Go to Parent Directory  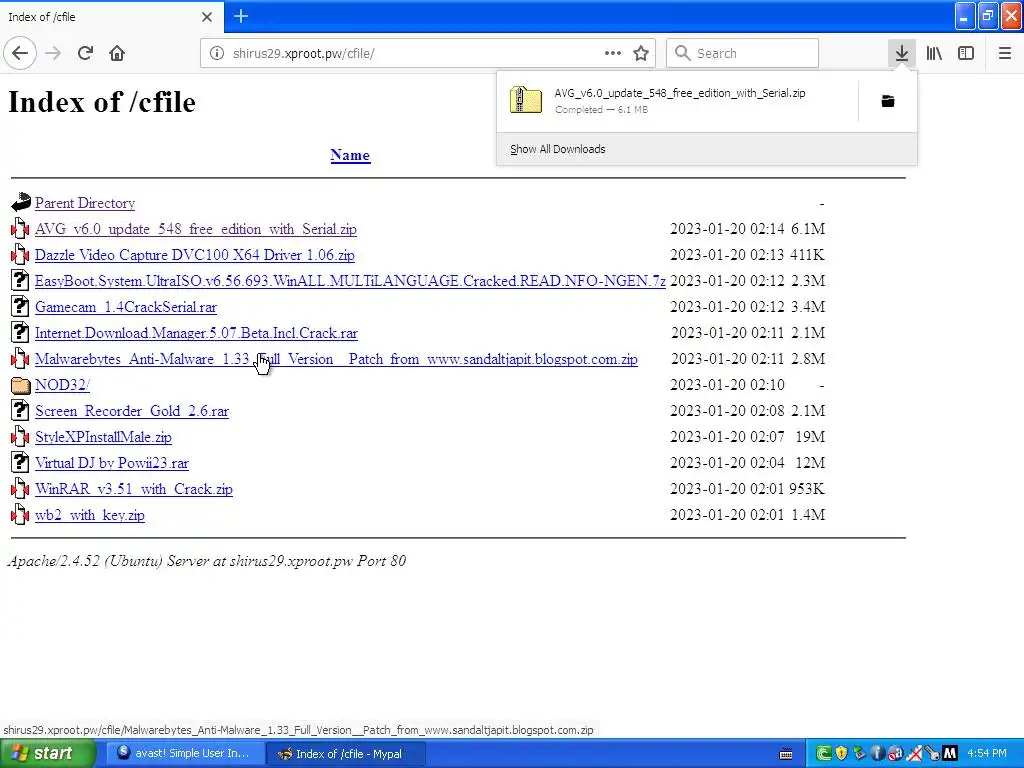(85, 203)
